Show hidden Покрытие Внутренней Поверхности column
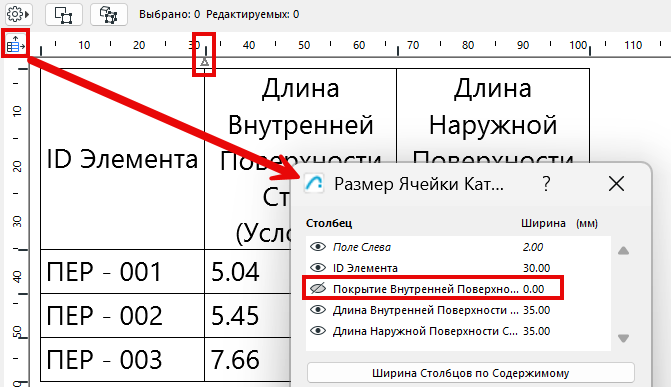671x387 pixels. tap(318, 289)
